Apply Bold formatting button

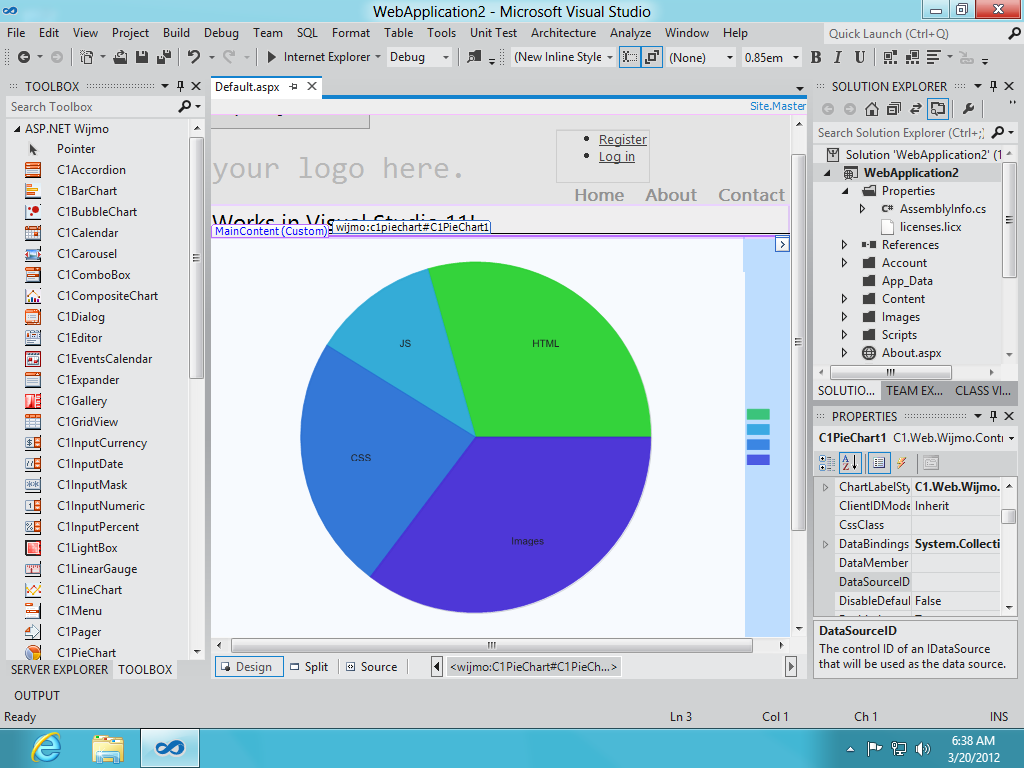816,57
